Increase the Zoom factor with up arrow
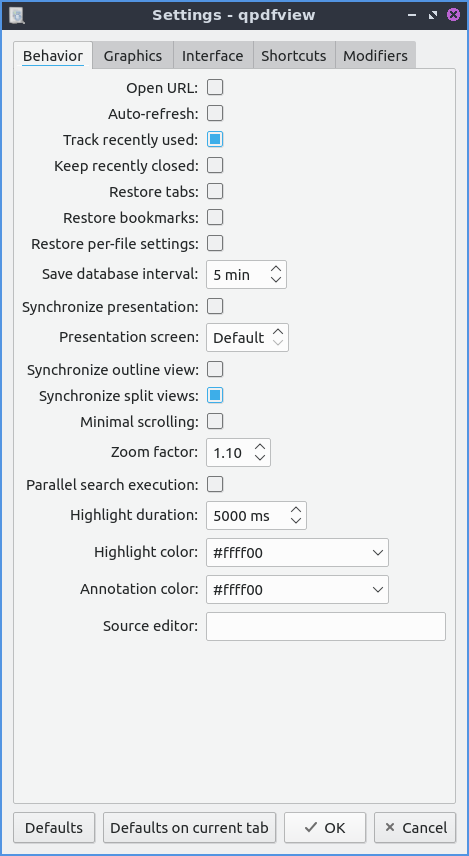 [x=260, y=447]
